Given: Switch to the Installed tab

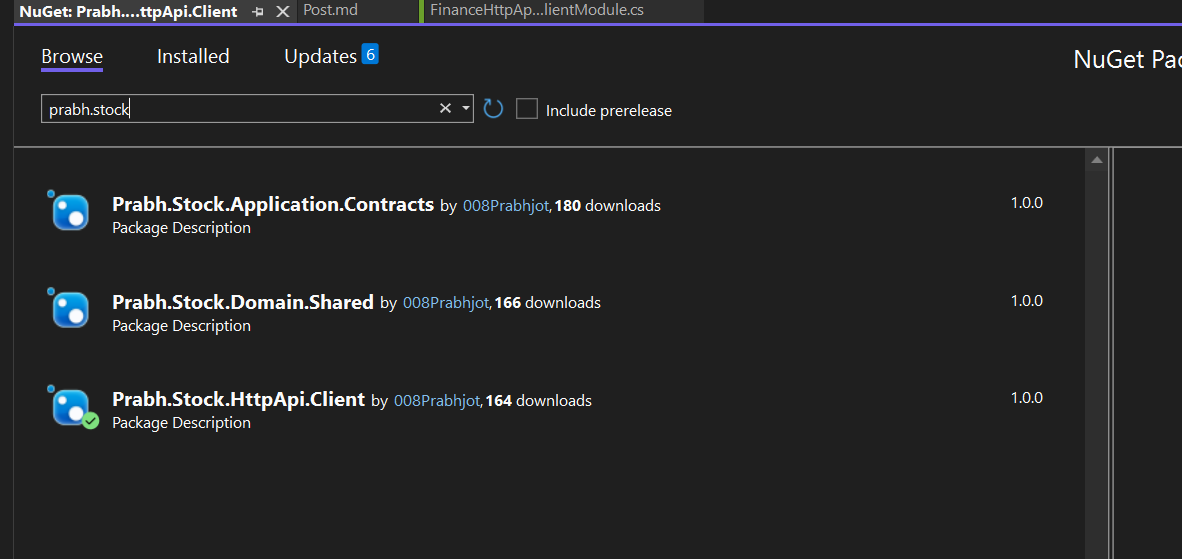Looking at the screenshot, I should (x=193, y=57).
